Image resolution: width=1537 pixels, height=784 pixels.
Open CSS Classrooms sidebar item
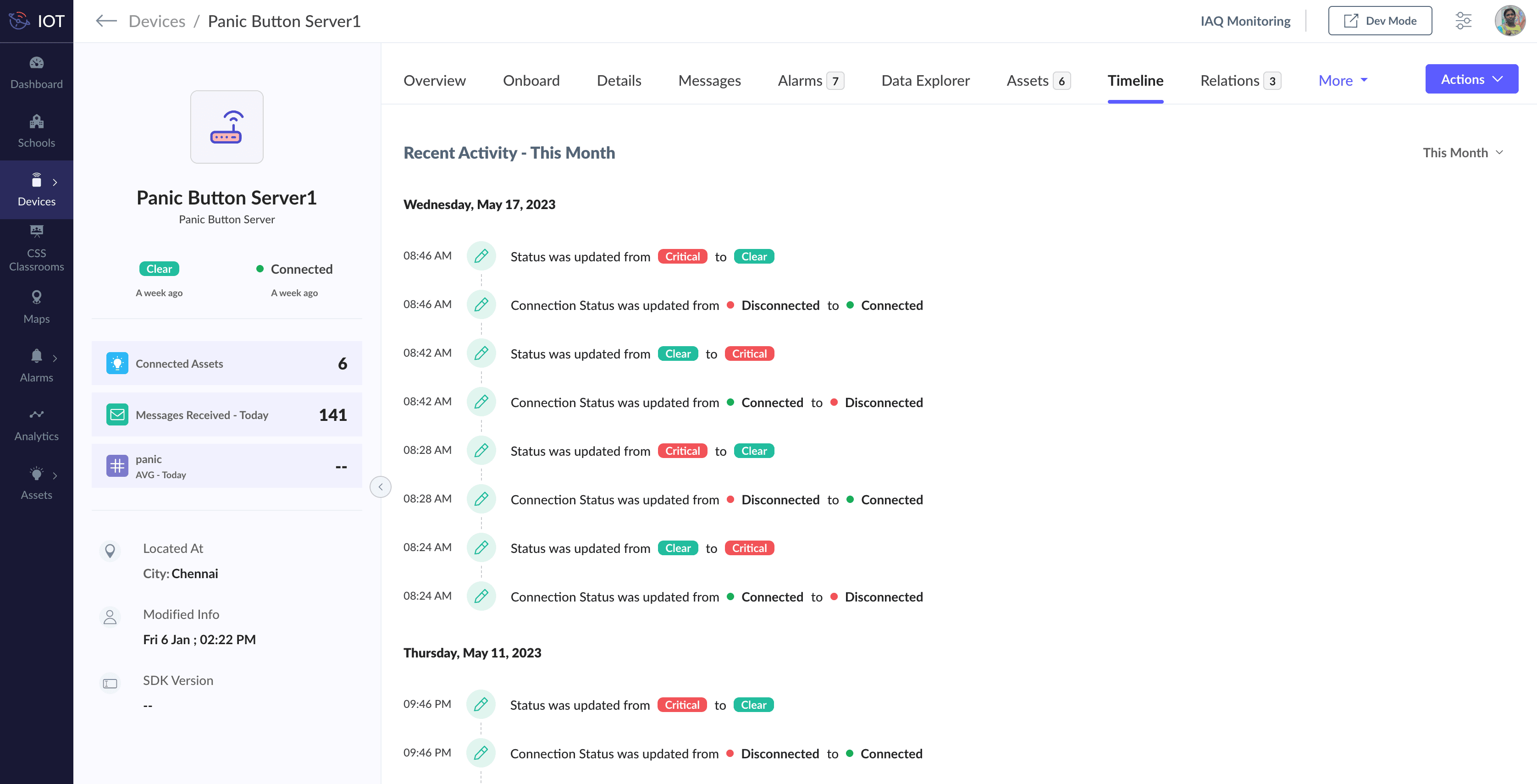[36, 248]
